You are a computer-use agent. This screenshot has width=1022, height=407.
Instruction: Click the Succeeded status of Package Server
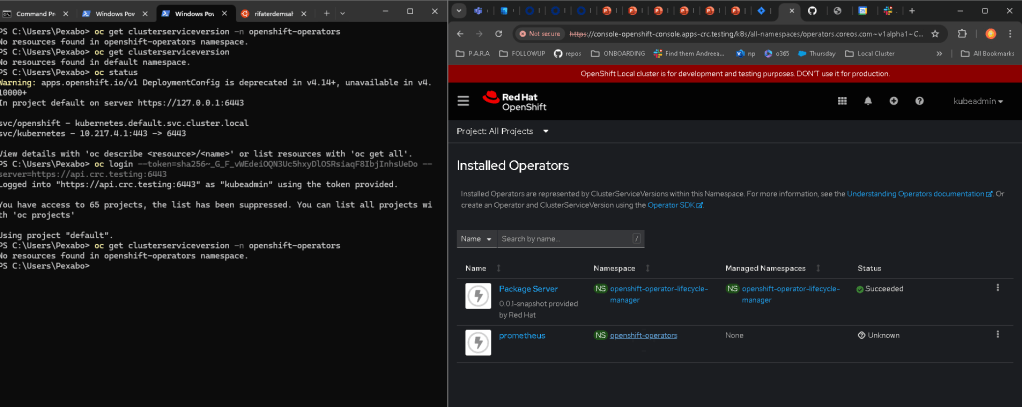point(880,288)
